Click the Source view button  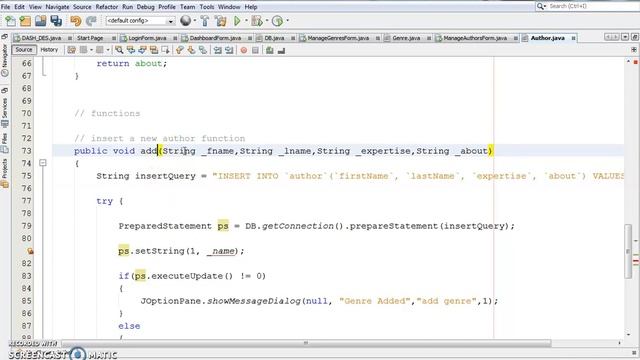point(24,49)
